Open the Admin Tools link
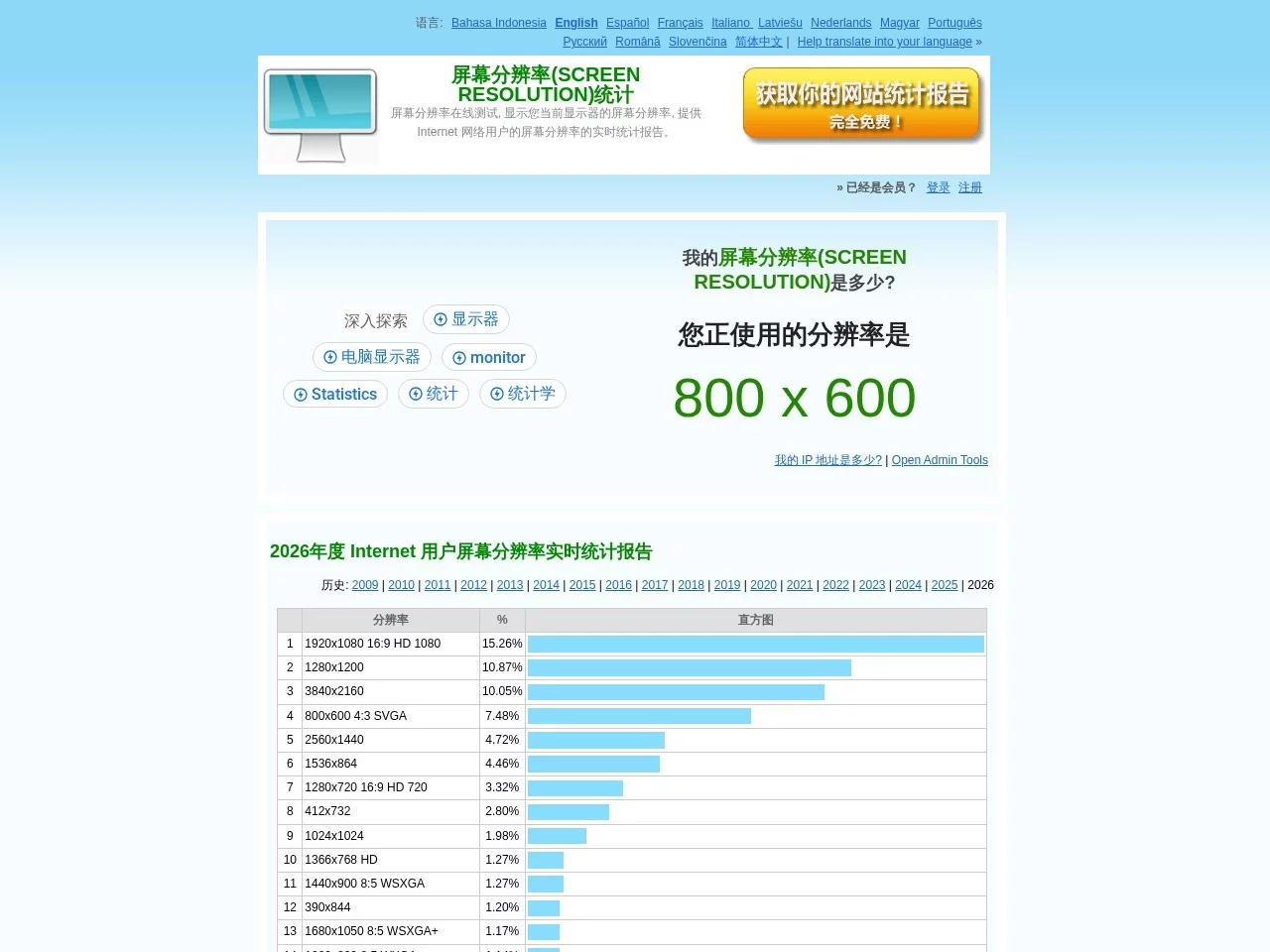Screen dimensions: 1270x952 (x=939, y=459)
